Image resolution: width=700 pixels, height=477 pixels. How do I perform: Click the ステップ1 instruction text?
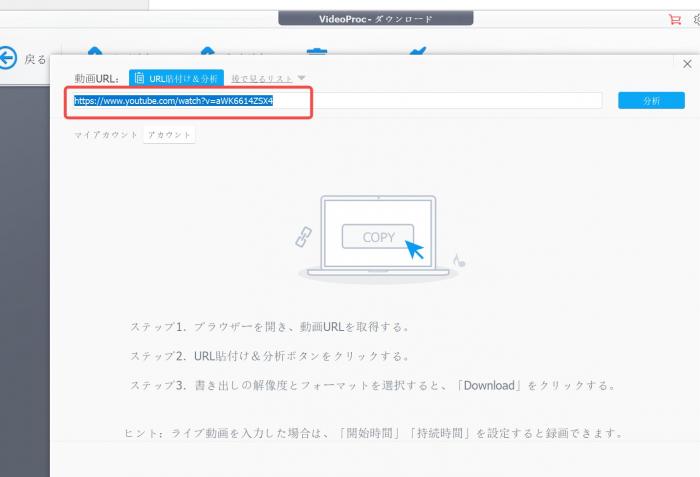click(x=270, y=327)
